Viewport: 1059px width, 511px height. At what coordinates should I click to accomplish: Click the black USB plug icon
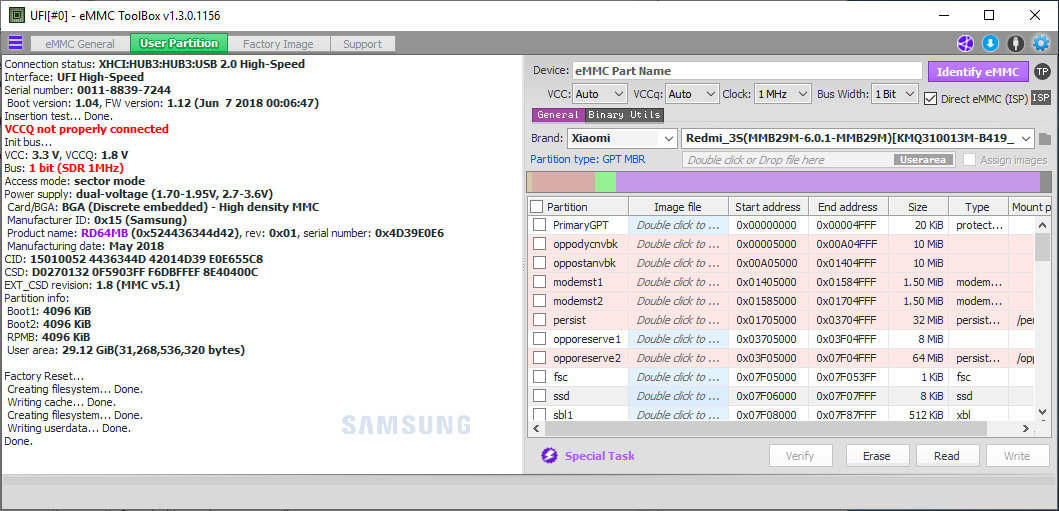[x=1014, y=44]
